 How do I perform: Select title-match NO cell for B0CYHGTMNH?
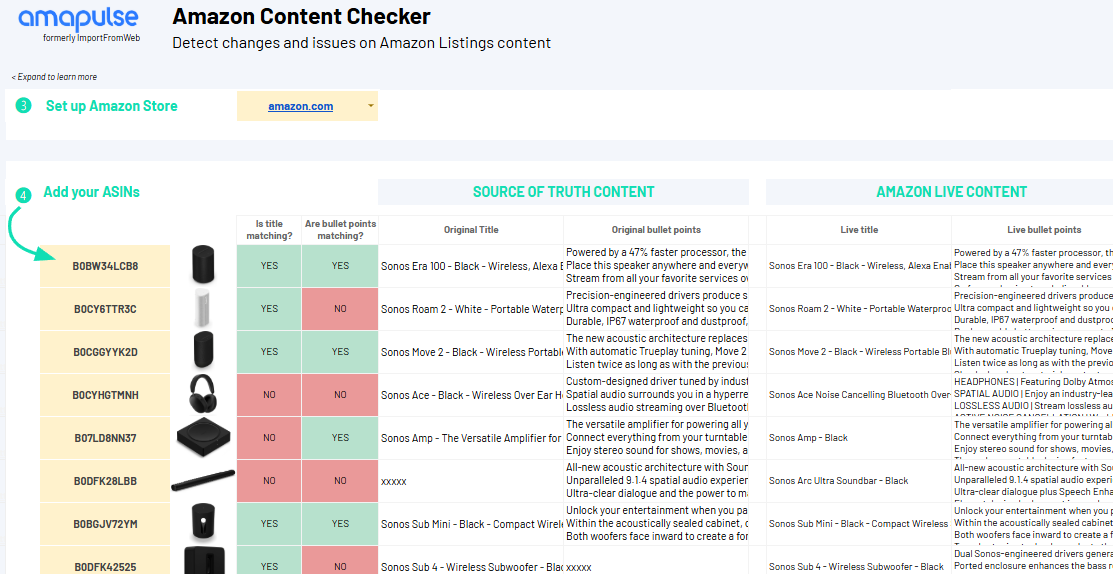click(x=269, y=394)
